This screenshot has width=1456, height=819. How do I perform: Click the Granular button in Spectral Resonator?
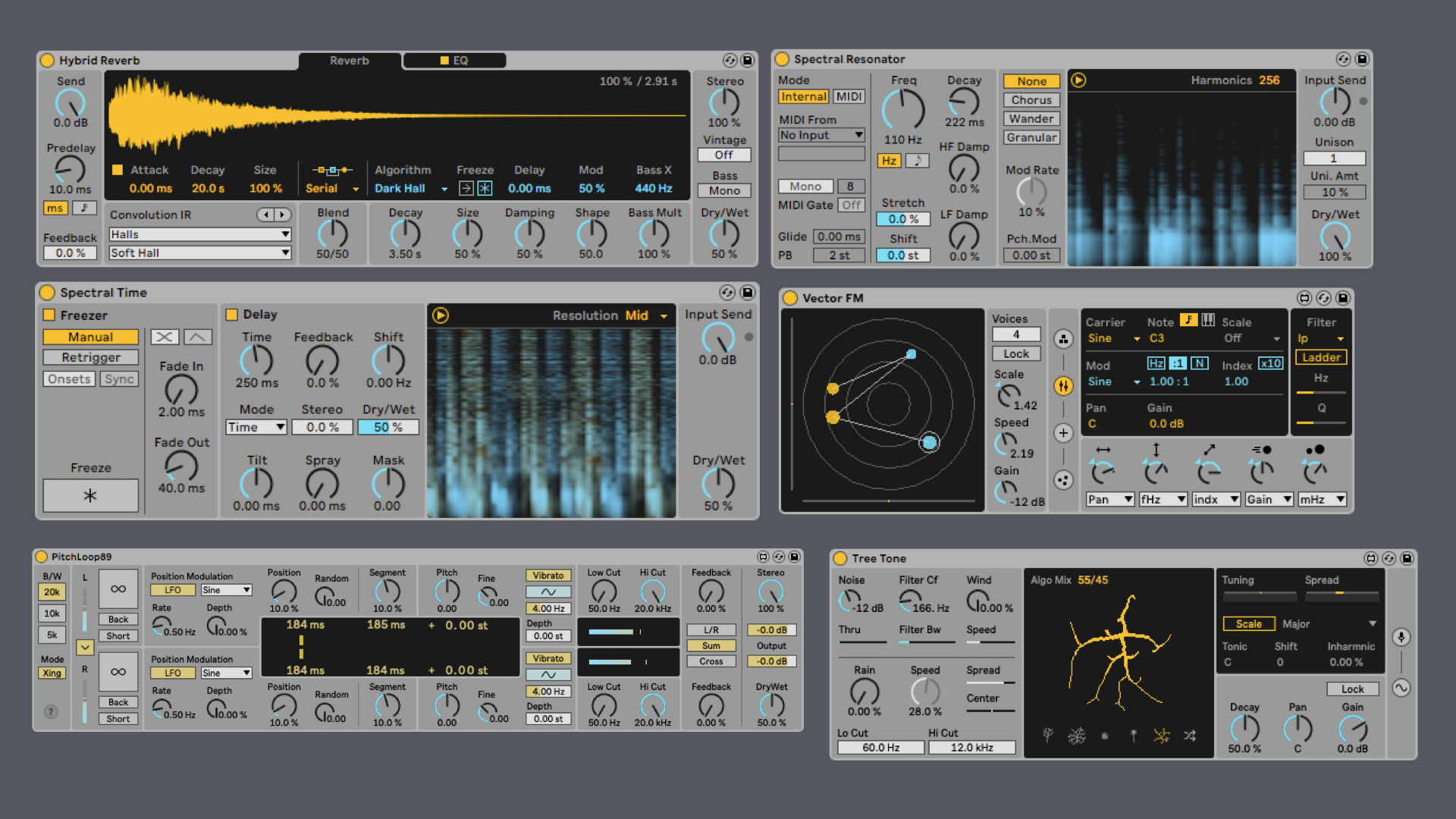1031,137
